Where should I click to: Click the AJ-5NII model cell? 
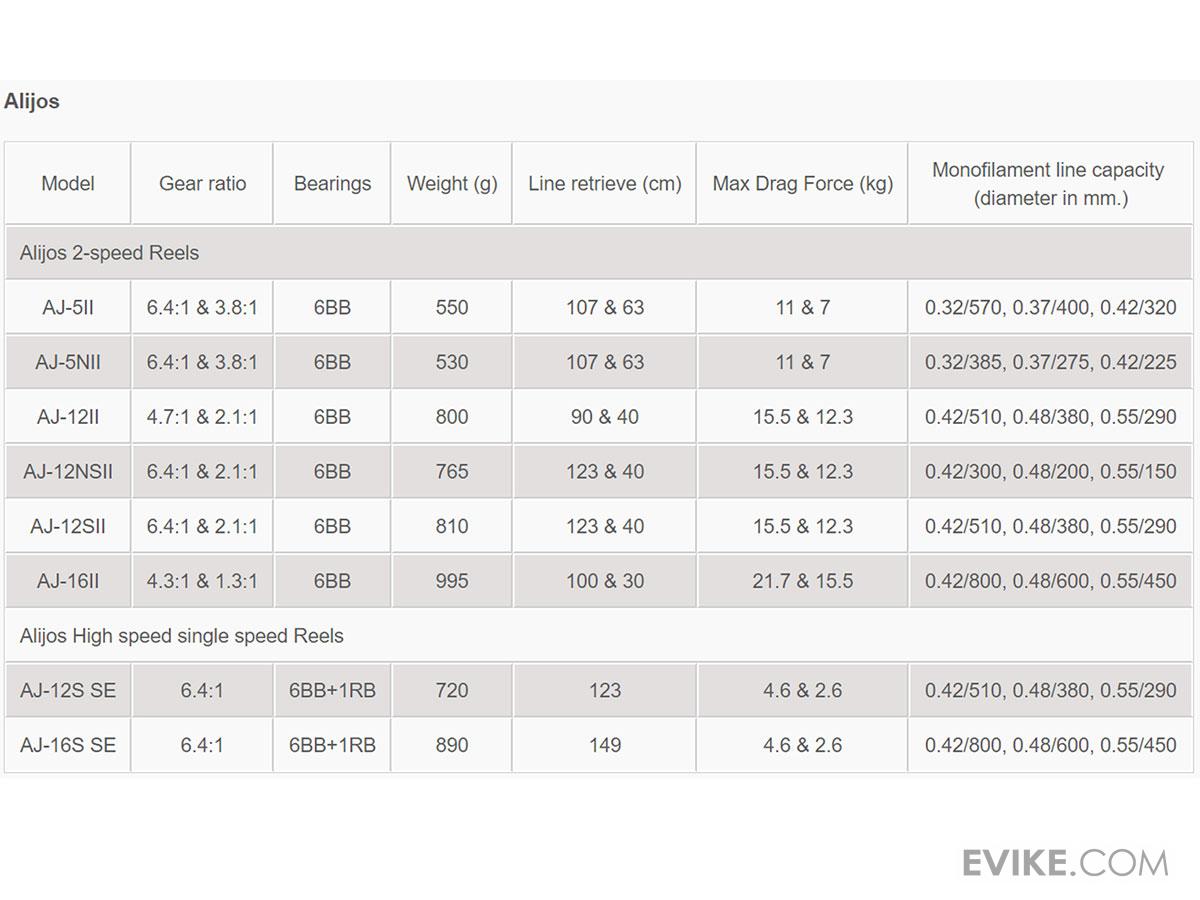pos(68,362)
